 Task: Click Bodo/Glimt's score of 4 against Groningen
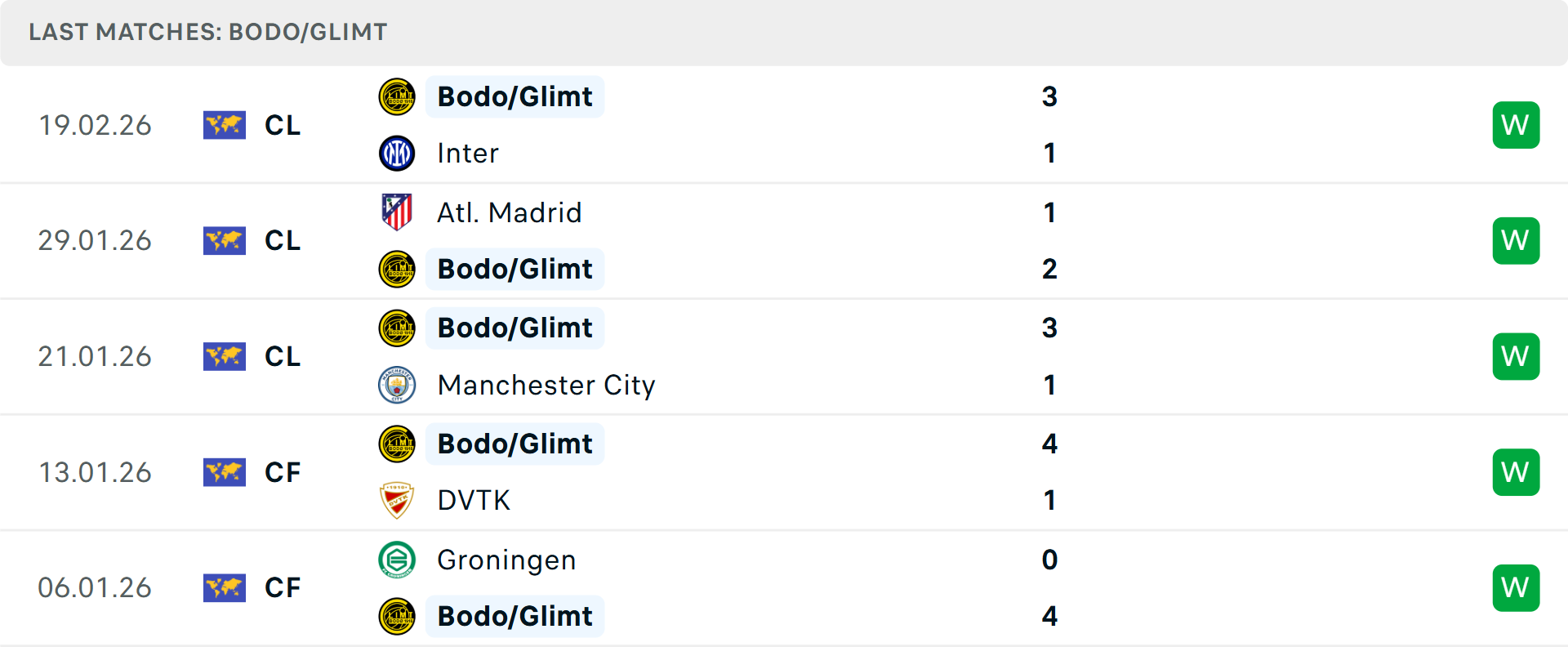[x=1049, y=616]
